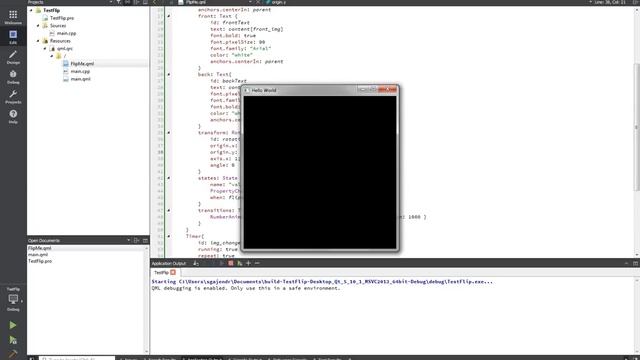This screenshot has width=640, height=360.
Task: Fold the transform: Rotation block
Action: click(169, 133)
